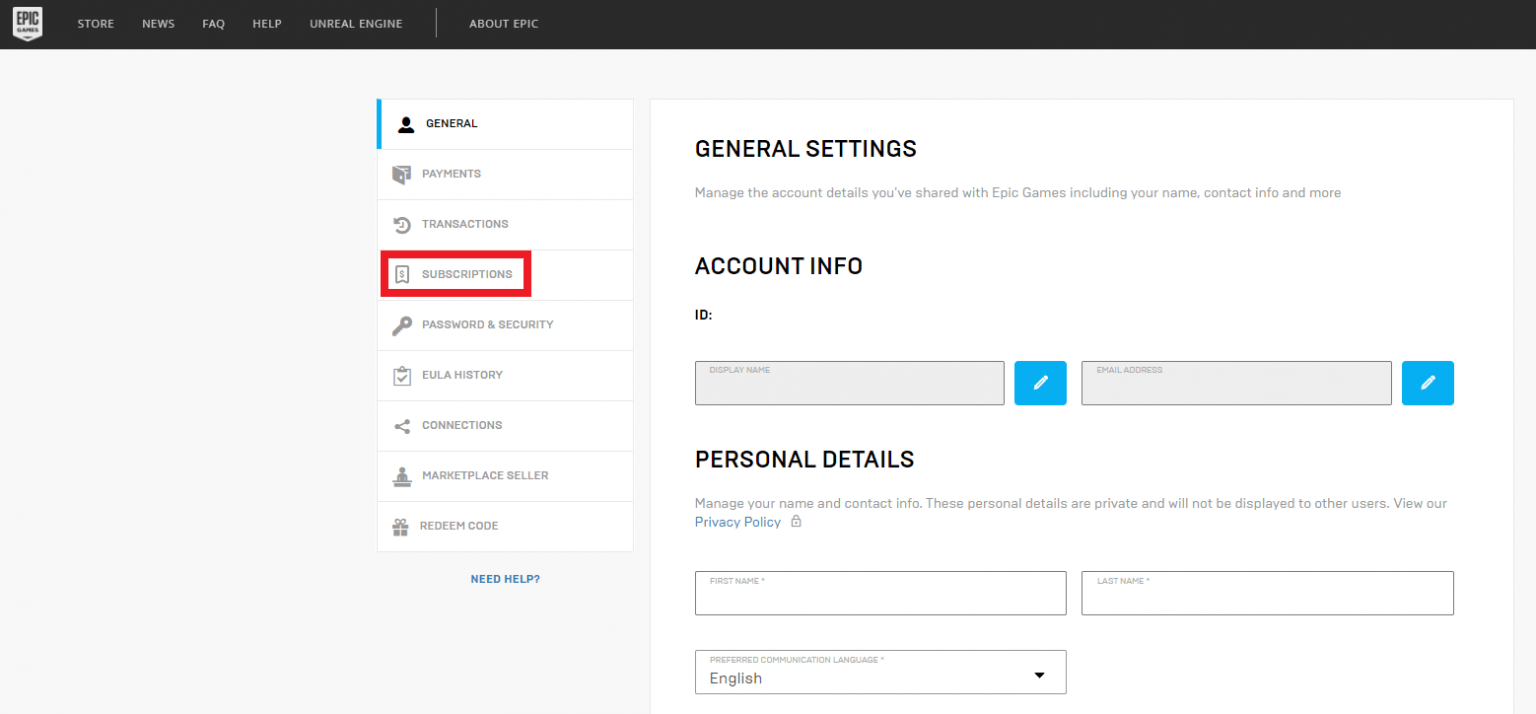Open the EULA History section
This screenshot has height=714, width=1536.
point(505,375)
